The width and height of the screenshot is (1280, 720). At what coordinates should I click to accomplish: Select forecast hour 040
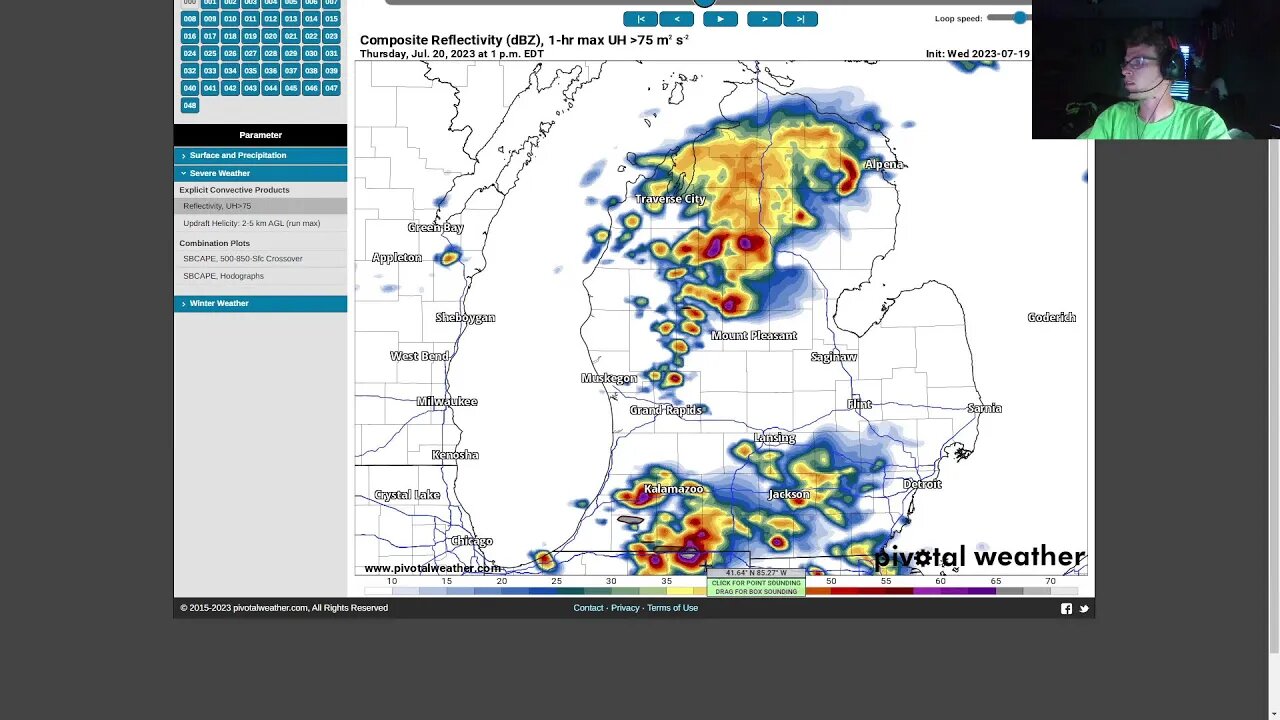pyautogui.click(x=190, y=88)
